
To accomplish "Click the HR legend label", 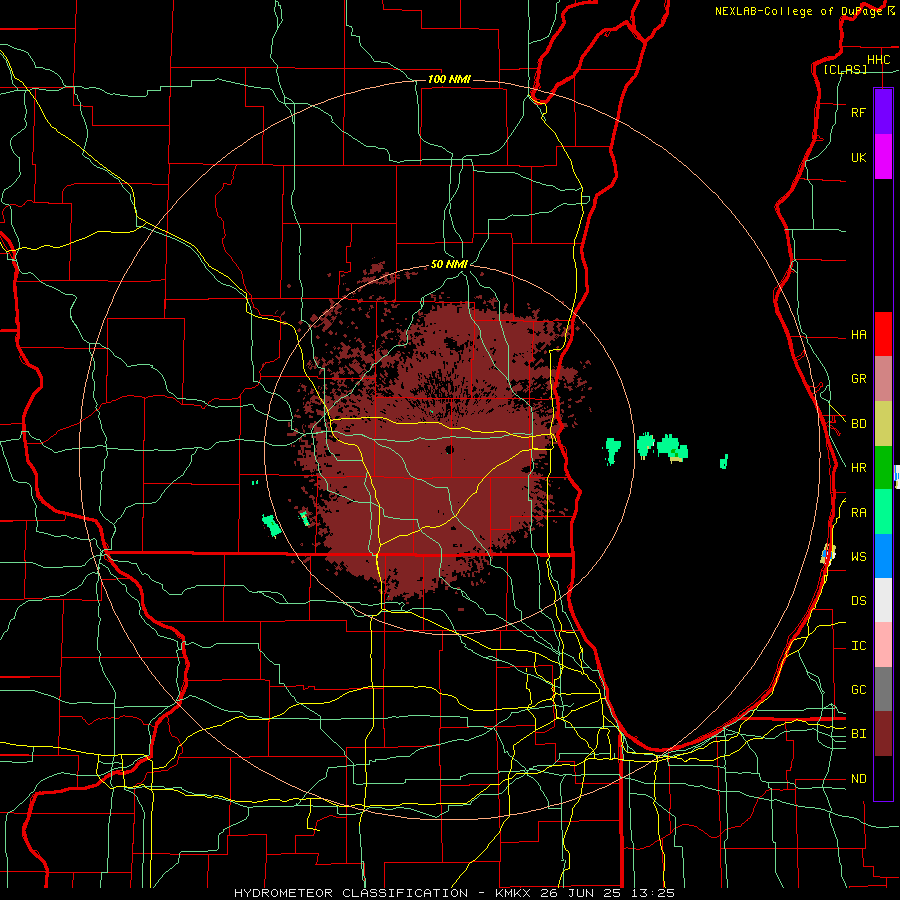I will (858, 468).
